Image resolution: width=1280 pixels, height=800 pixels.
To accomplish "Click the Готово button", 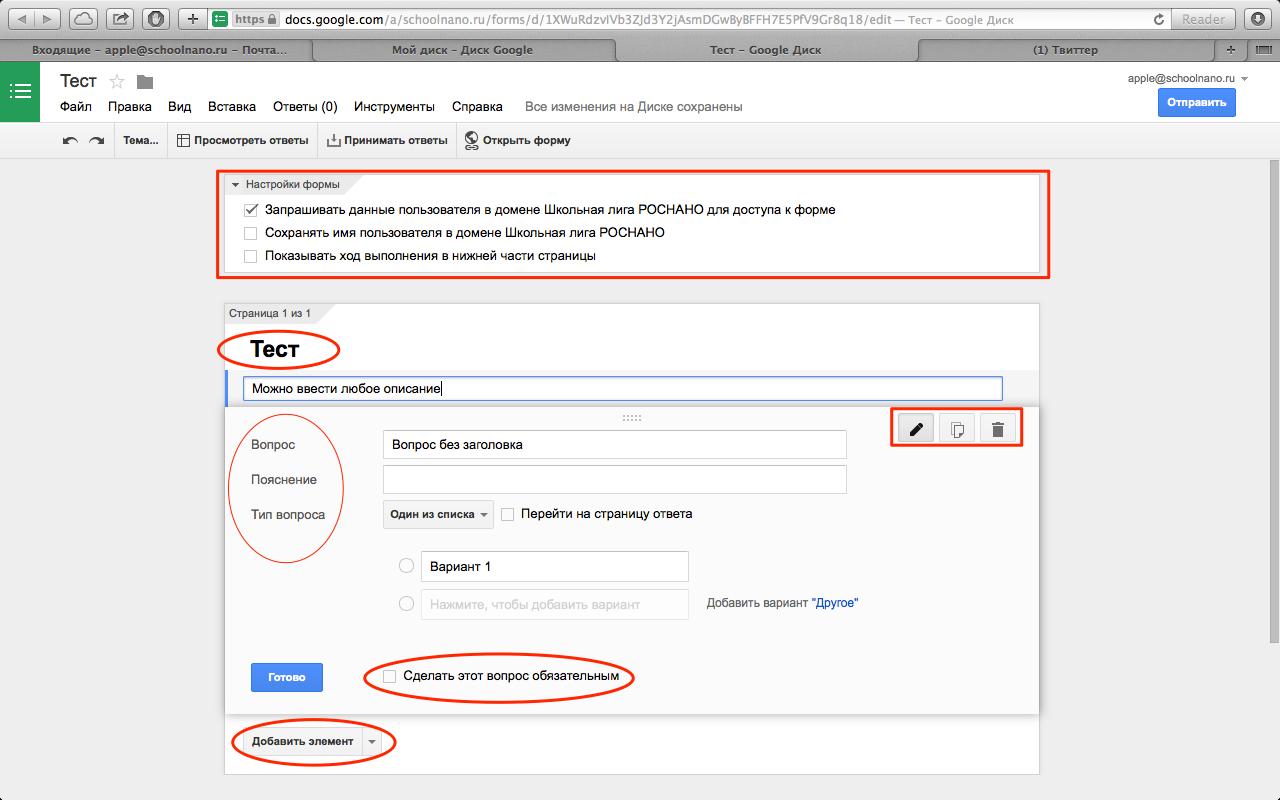I will coord(286,677).
